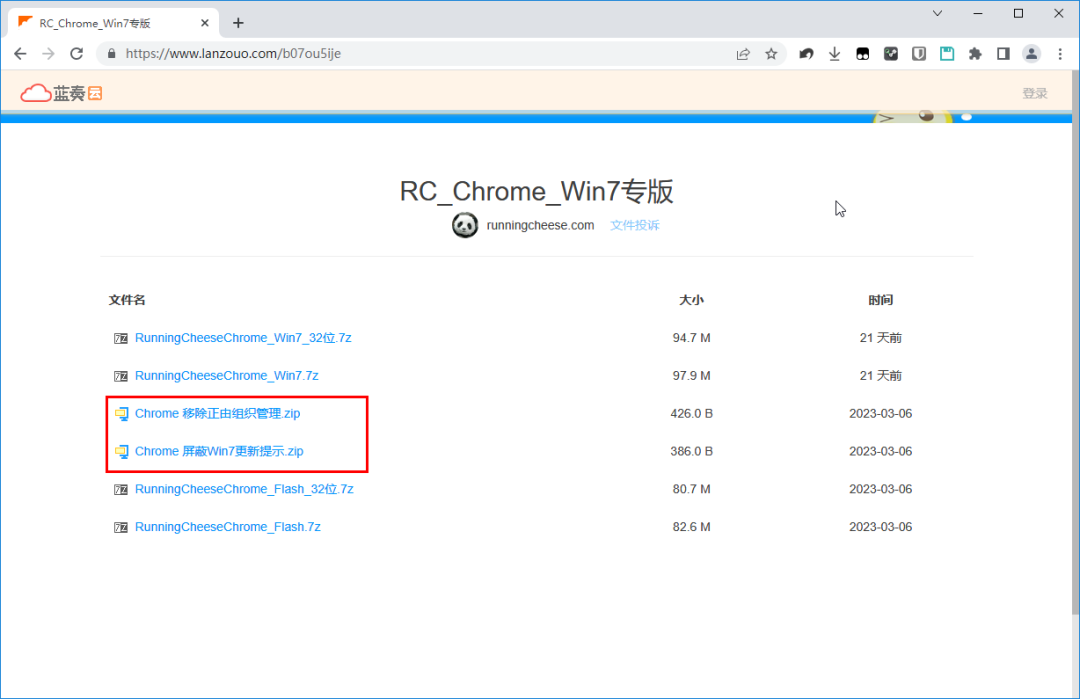Screen dimensions: 1080x699
Task: Click zip icon beside 屏蔽Win7更新提示
Action: 121,452
